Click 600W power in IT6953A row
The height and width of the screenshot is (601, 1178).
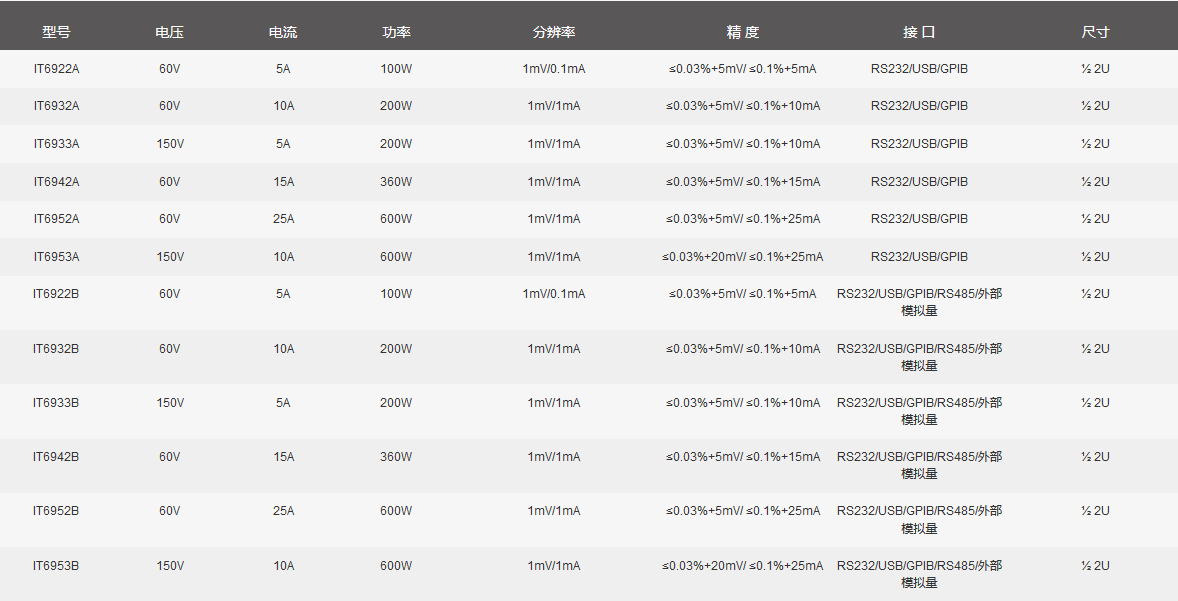click(x=396, y=257)
